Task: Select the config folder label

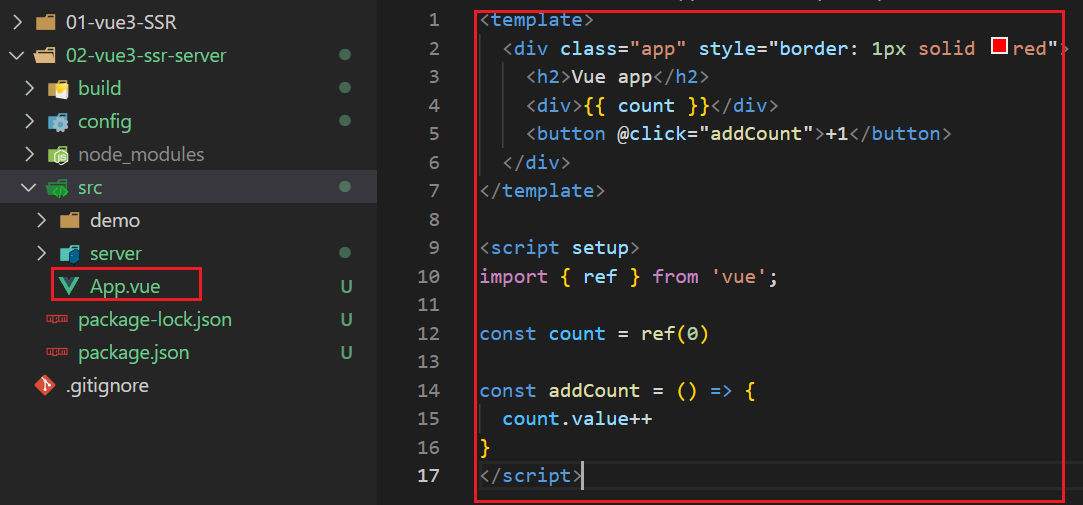Action: pos(104,122)
